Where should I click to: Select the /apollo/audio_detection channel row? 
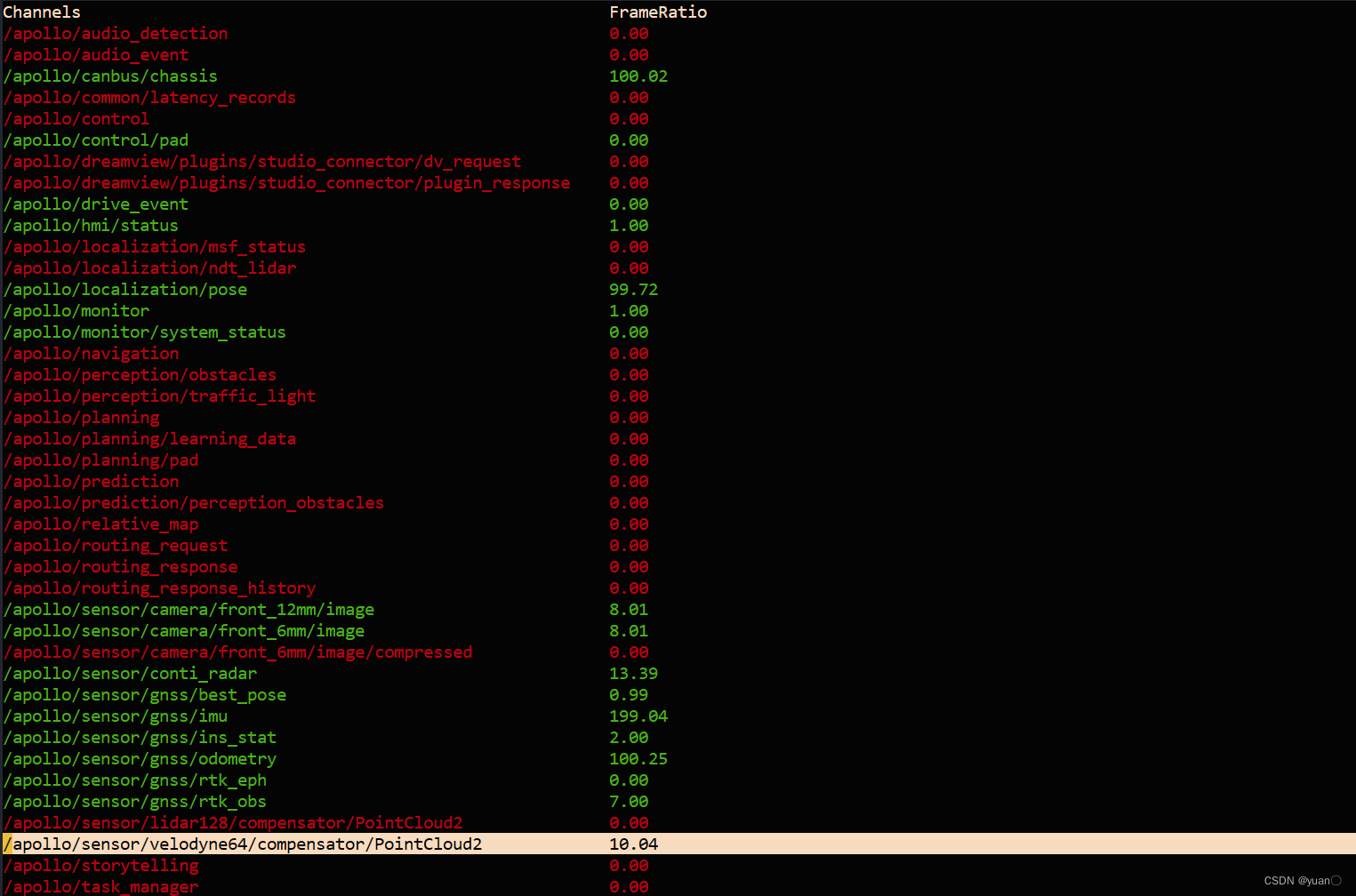(x=116, y=34)
